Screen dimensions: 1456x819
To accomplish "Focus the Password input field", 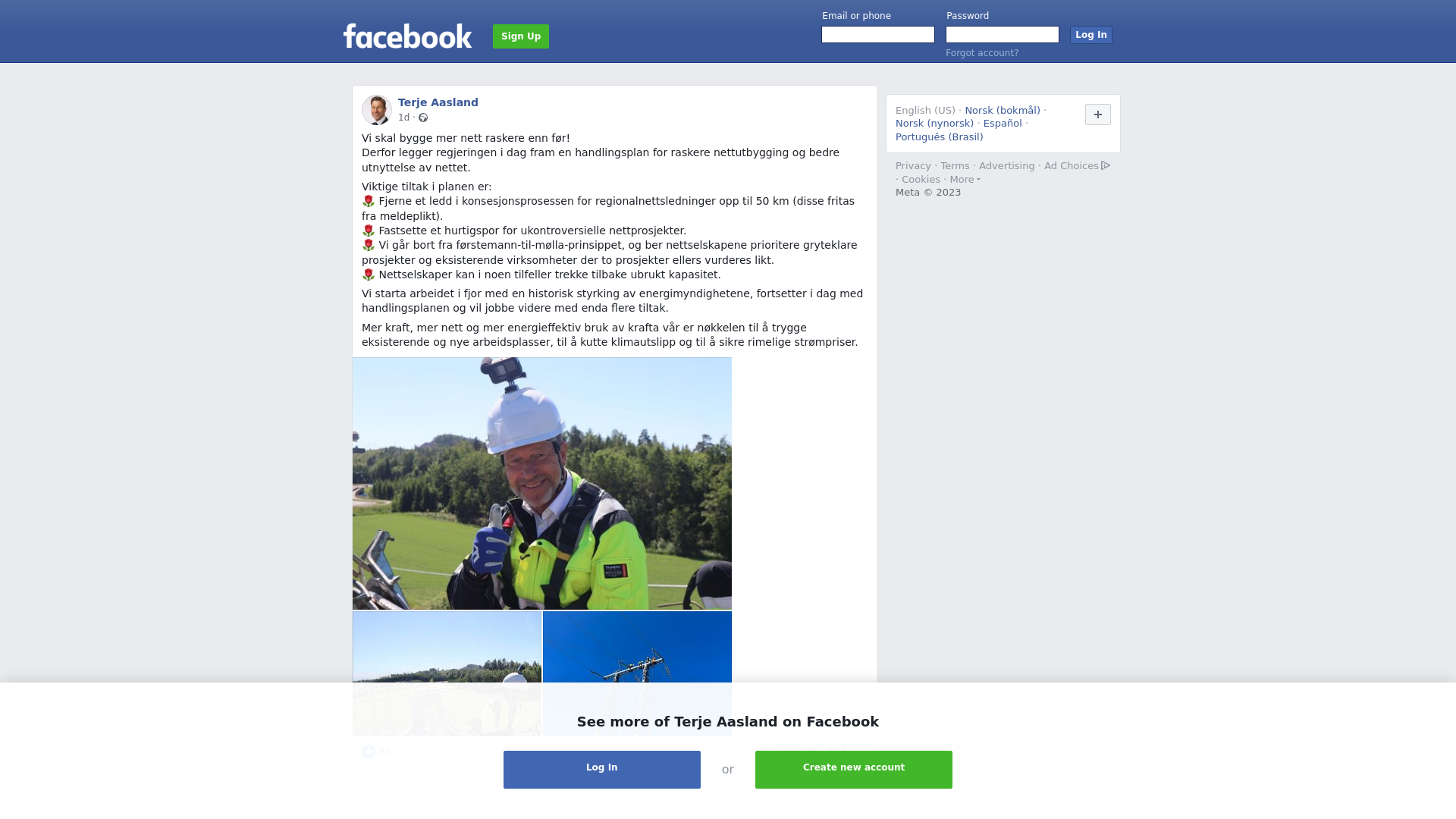I will 1003,35.
